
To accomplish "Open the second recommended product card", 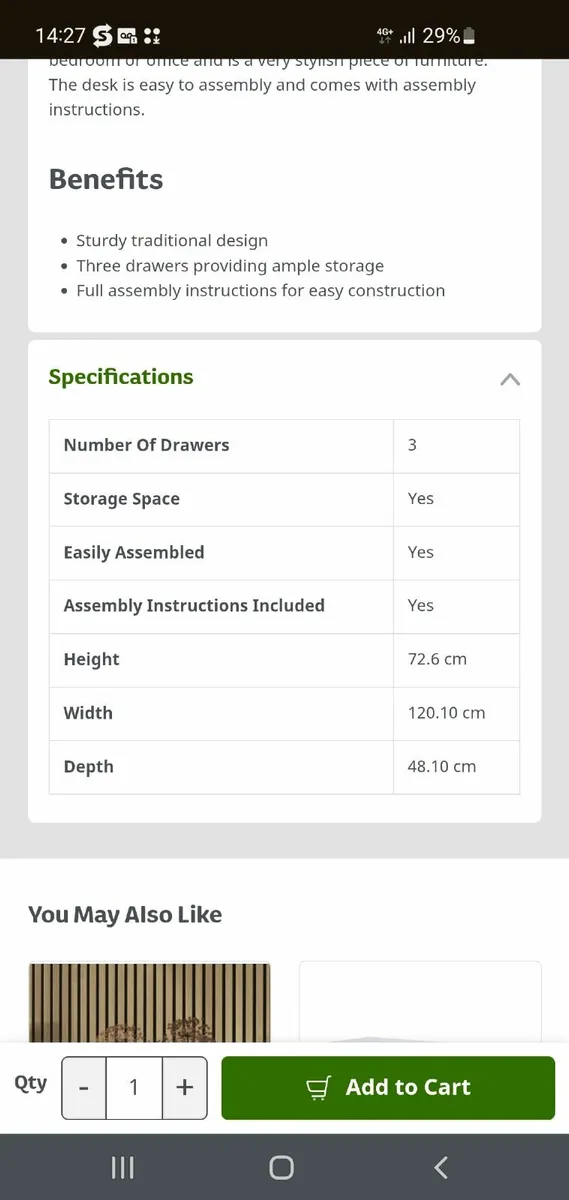I will click(420, 1002).
